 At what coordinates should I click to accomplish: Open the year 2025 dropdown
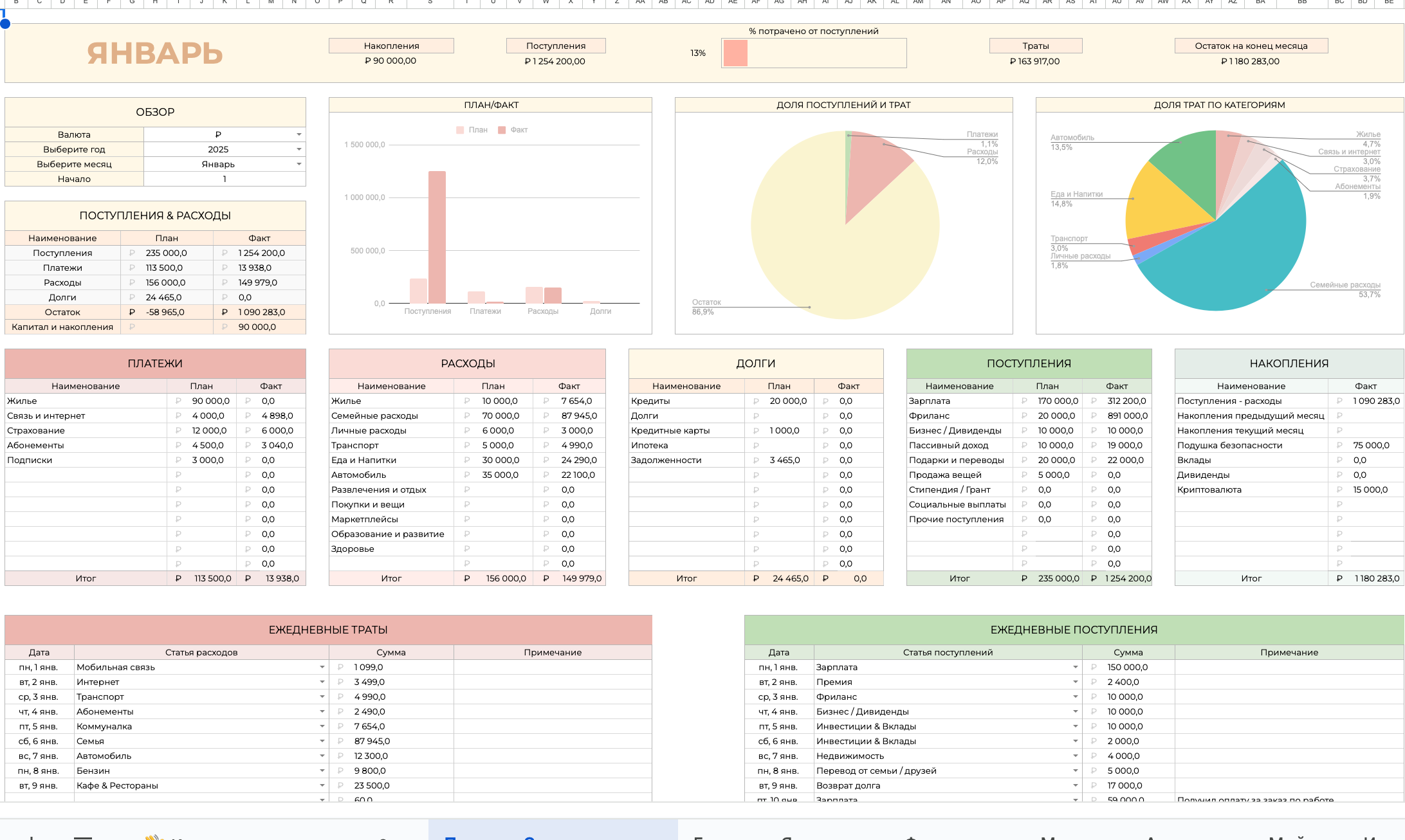point(299,149)
